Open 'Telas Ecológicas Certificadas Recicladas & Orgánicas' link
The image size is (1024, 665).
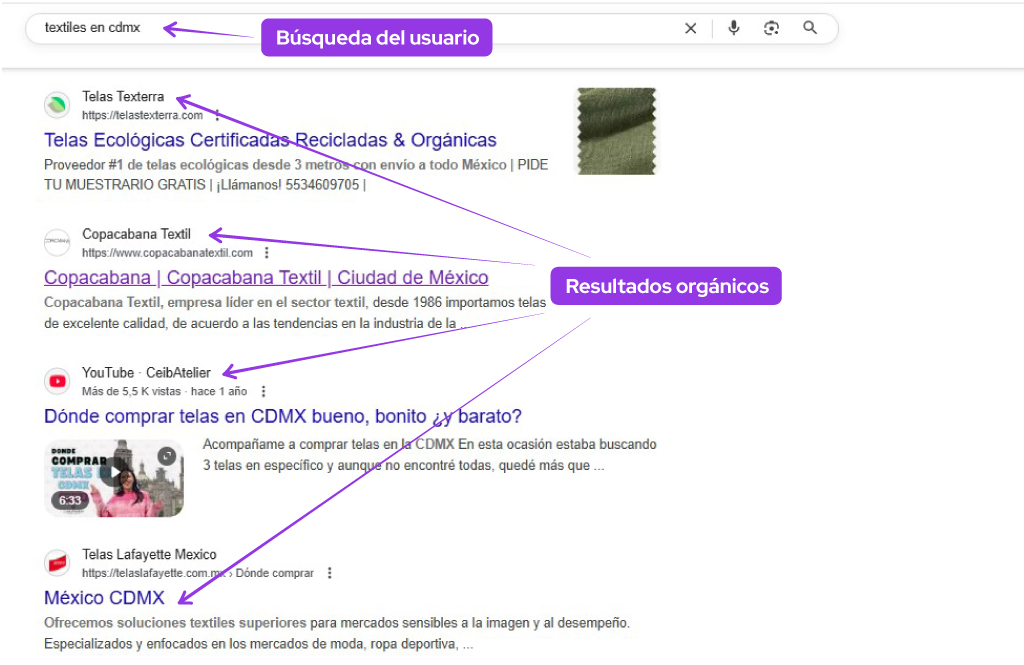[x=270, y=140]
